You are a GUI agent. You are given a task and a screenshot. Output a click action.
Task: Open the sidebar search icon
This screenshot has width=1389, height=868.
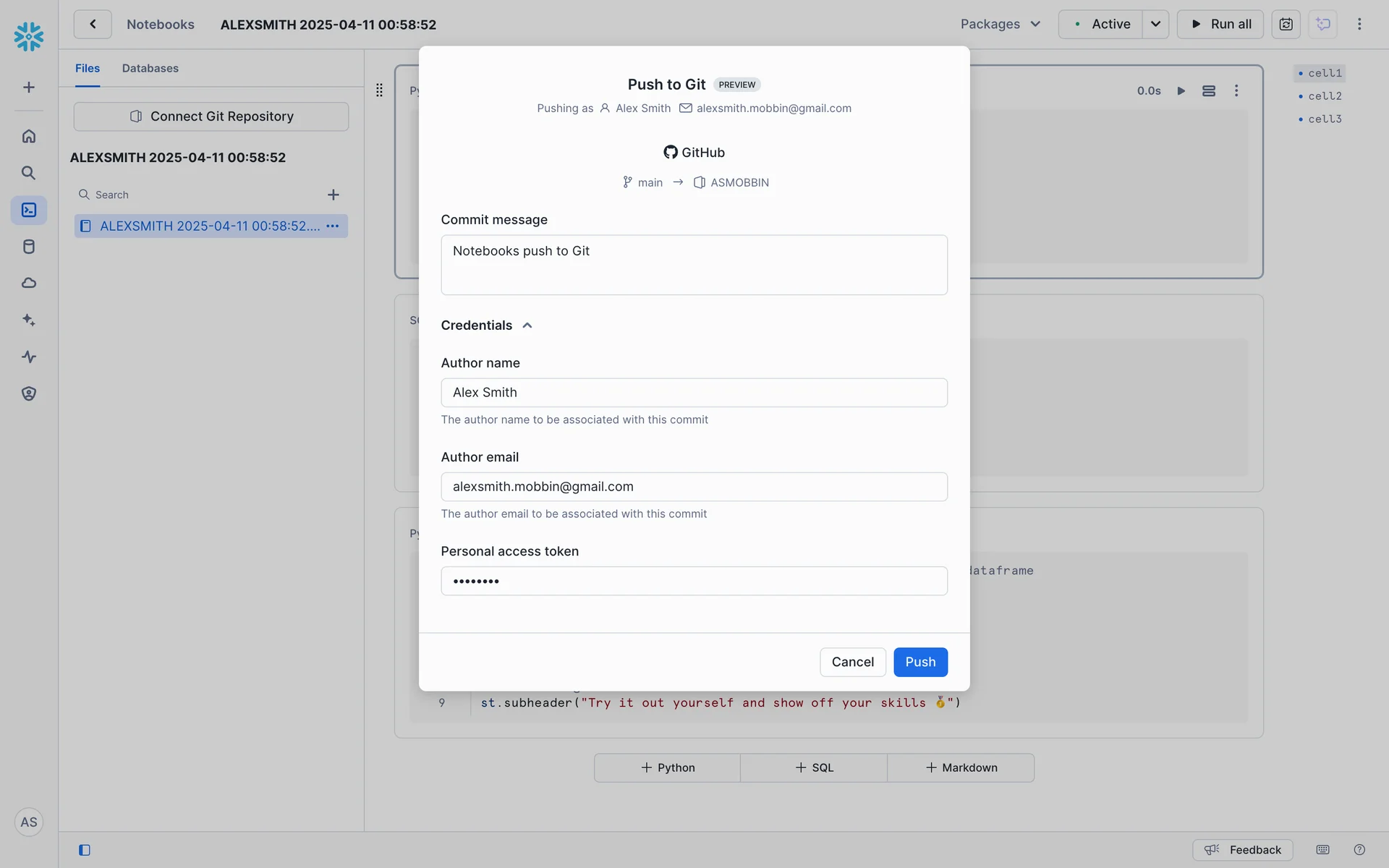[x=29, y=173]
